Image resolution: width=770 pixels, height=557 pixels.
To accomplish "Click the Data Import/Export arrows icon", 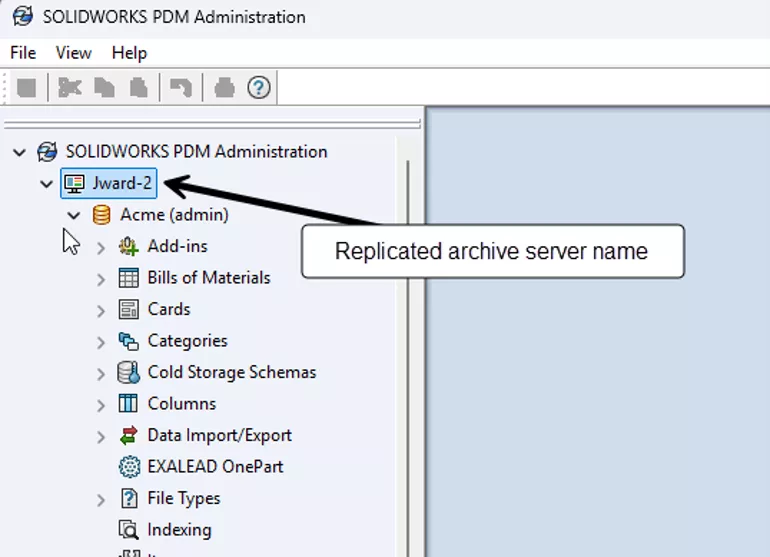I will (x=129, y=436).
